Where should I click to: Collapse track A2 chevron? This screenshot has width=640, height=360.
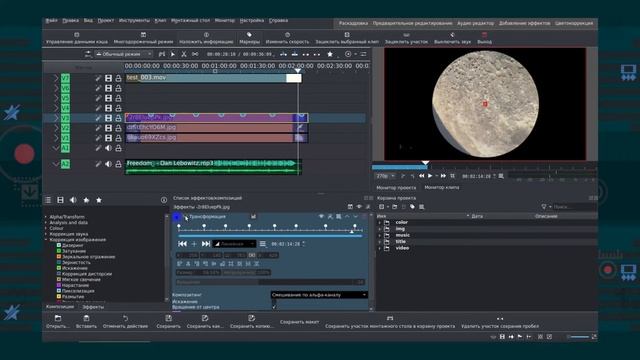point(56,164)
